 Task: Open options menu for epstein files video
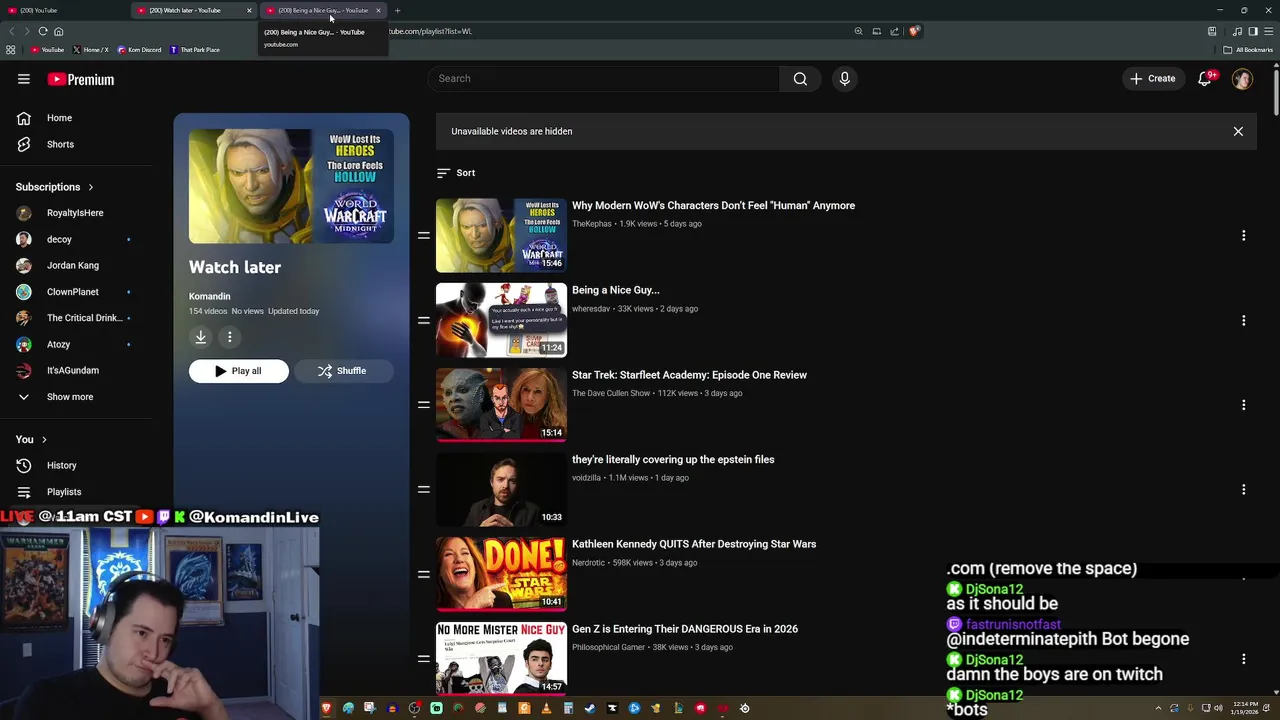[1244, 490]
